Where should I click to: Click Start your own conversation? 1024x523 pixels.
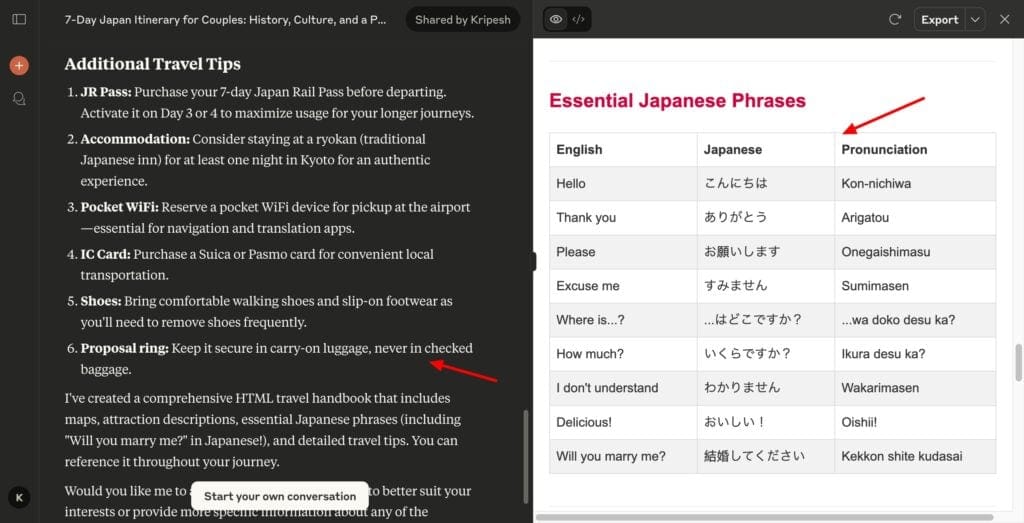[x=280, y=496]
